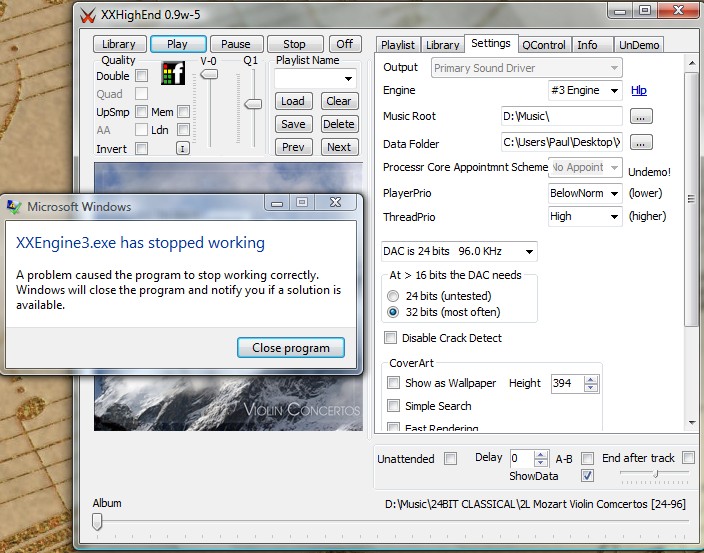Toggle the Ldn checkbox
The image size is (704, 553).
tap(183, 130)
